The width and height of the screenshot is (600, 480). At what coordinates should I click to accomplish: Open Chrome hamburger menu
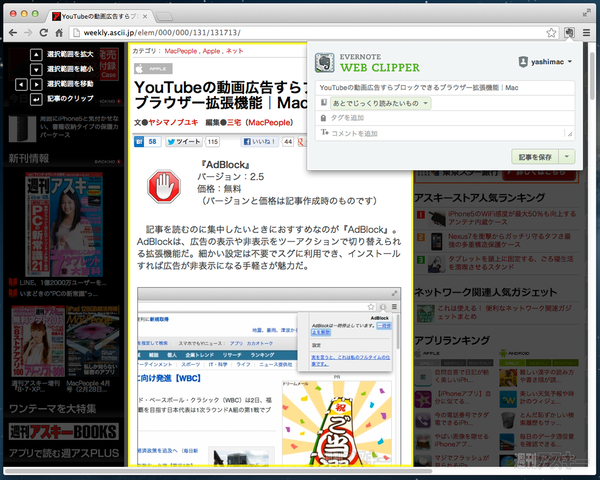point(586,33)
